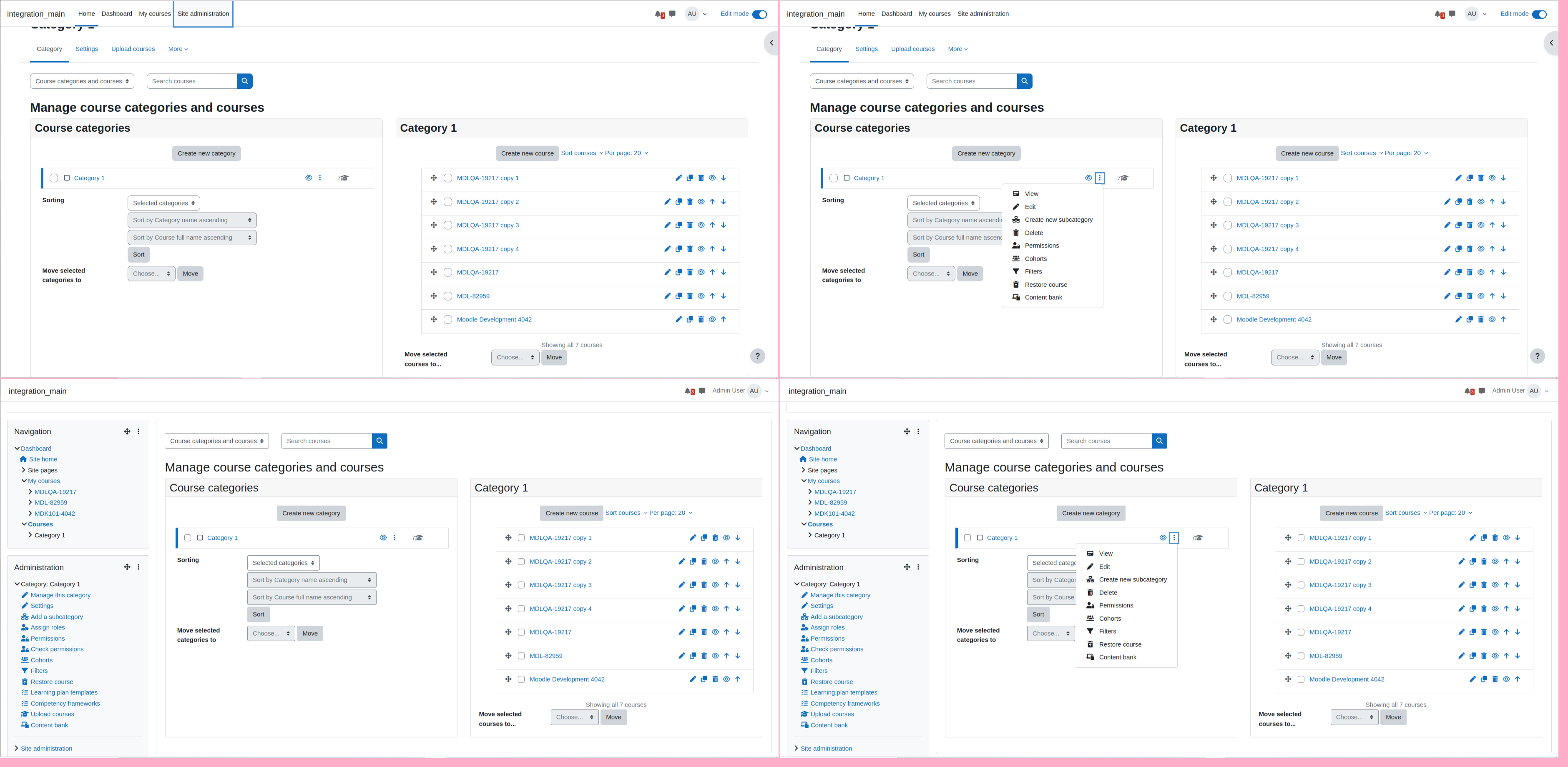The image size is (1568, 767).
Task: Click search button in bottom-left screenshot
Action: click(x=379, y=441)
